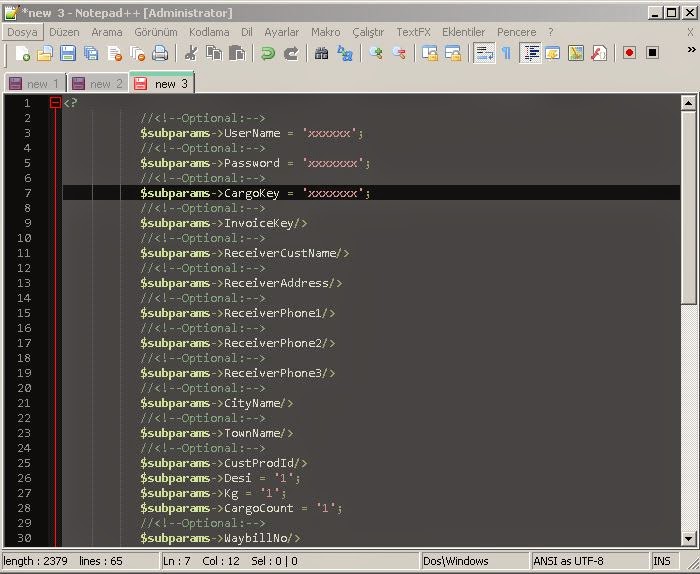
Task: Toggle show all characters (pilcrow)
Action: click(x=507, y=53)
